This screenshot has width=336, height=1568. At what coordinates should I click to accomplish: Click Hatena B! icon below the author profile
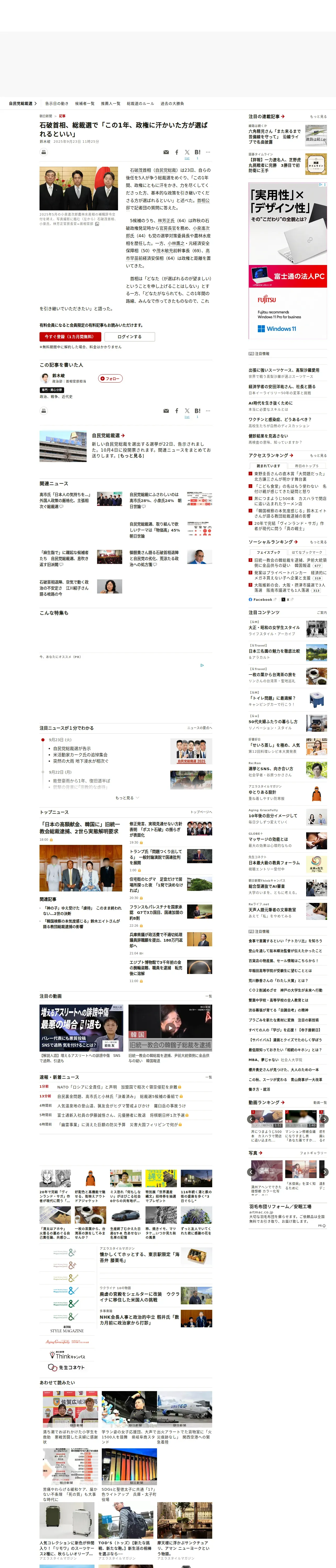(x=198, y=411)
